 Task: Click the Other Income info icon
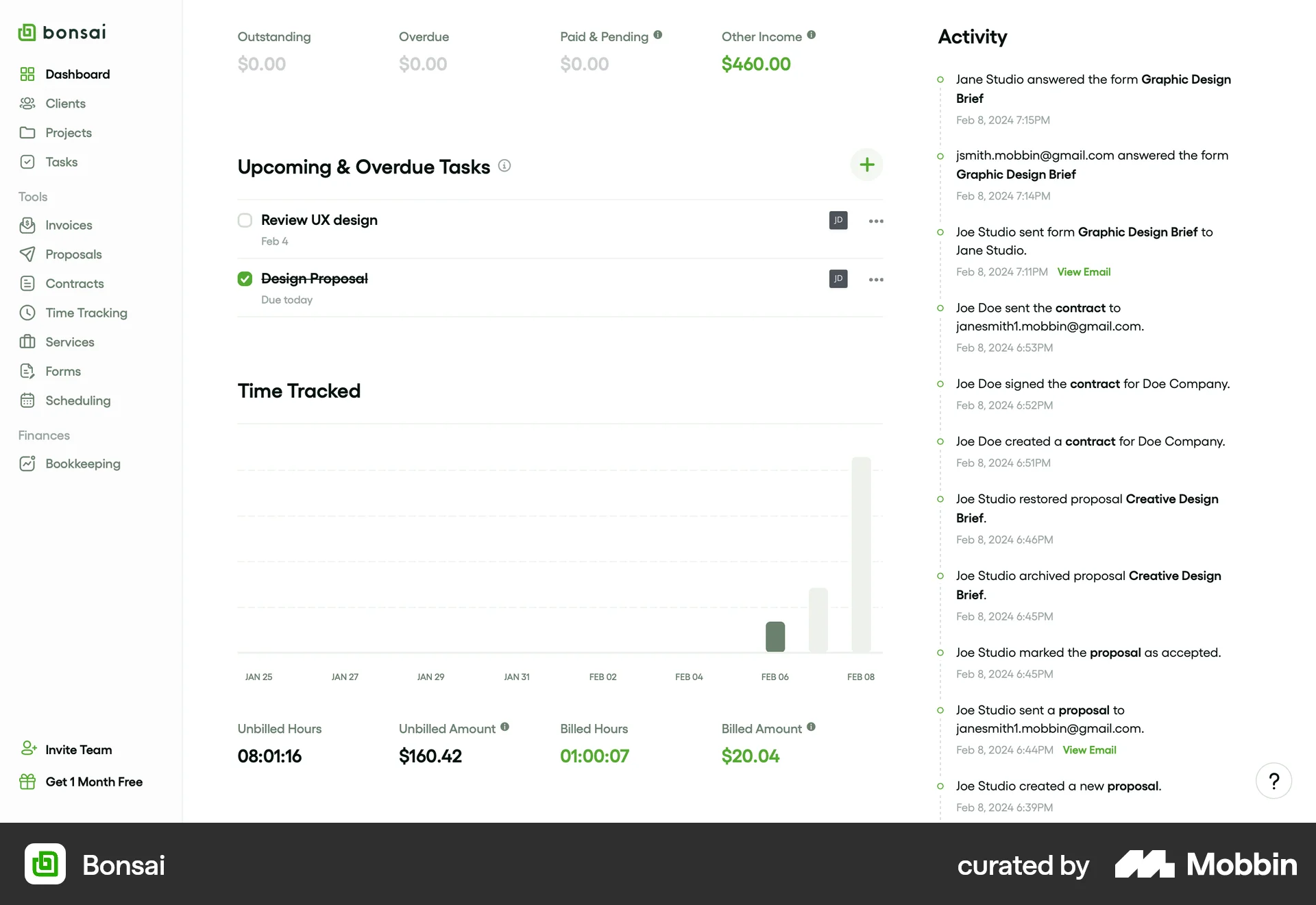click(811, 35)
